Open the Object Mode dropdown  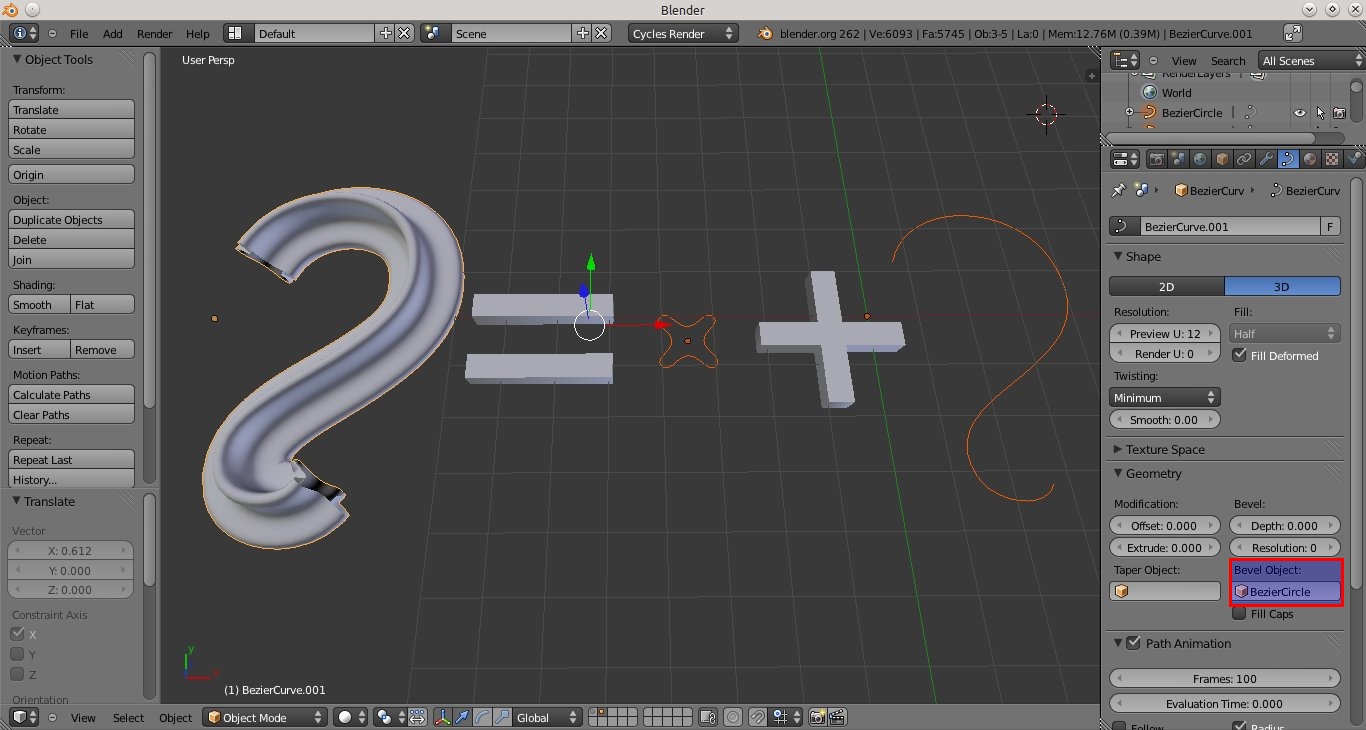[265, 717]
